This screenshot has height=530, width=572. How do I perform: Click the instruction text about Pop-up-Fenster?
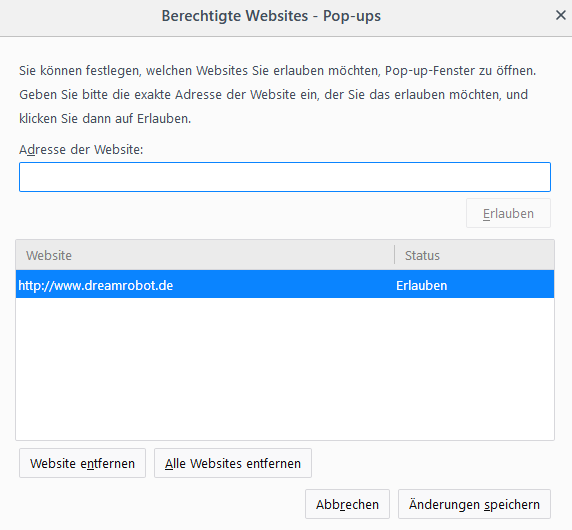pos(277,70)
